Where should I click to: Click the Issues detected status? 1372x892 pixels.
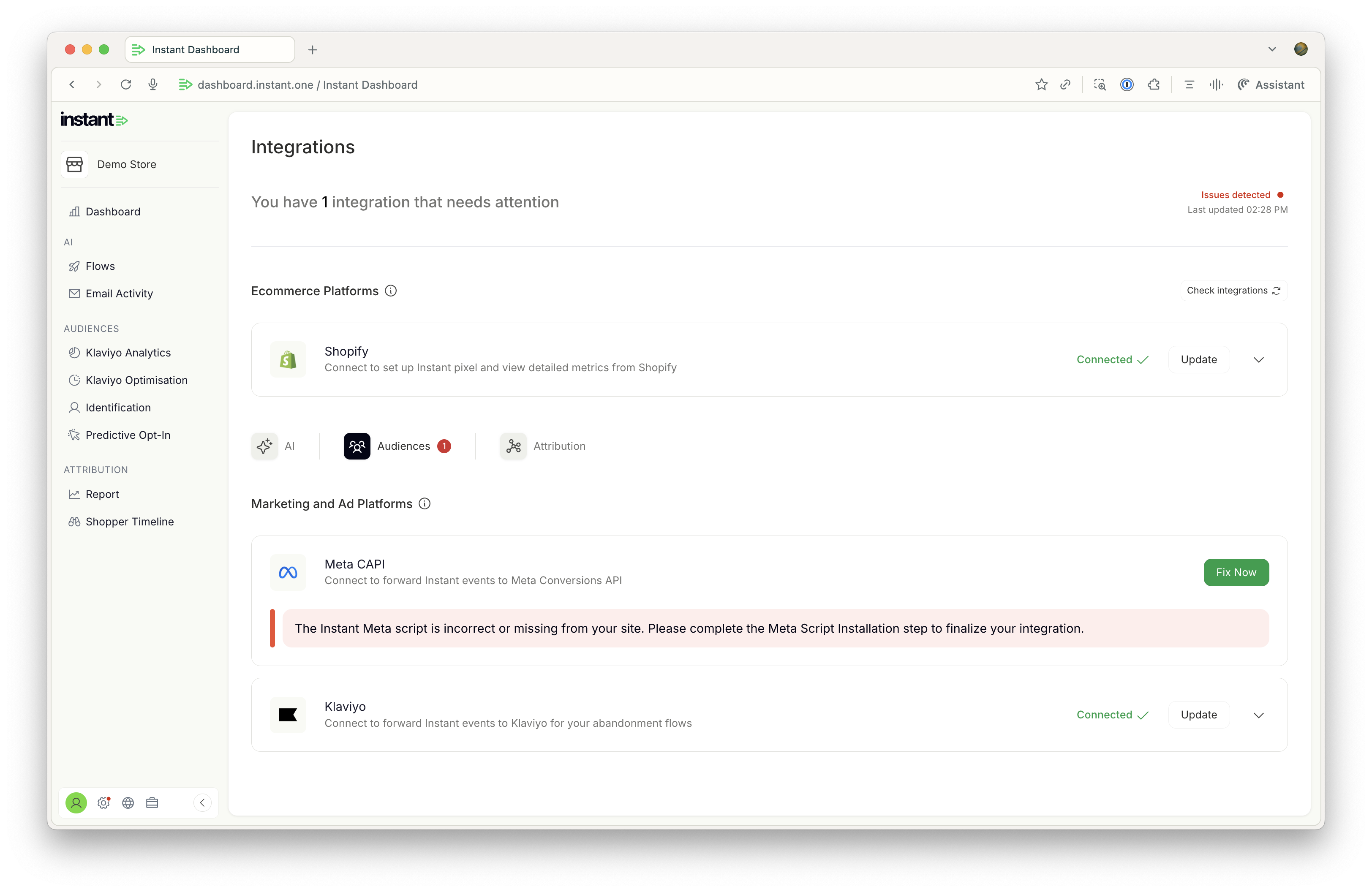tap(1242, 195)
